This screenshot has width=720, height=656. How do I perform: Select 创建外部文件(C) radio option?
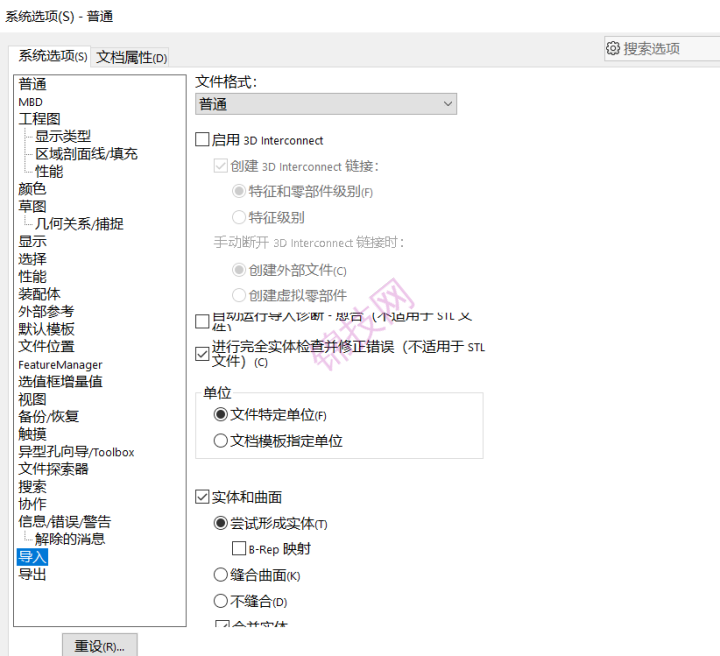239,270
